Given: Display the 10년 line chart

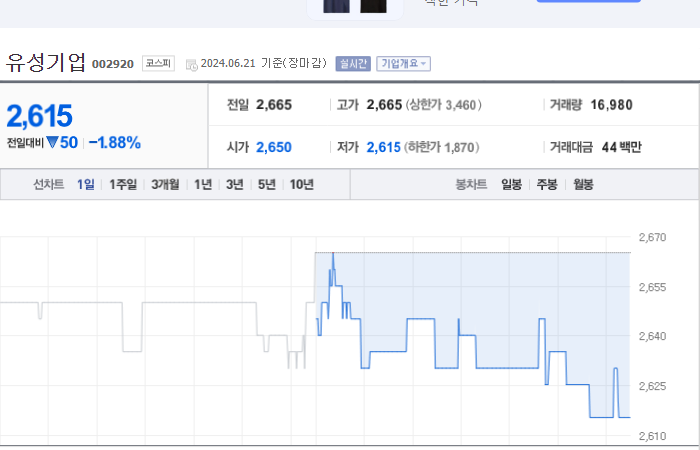Looking at the screenshot, I should coord(302,184).
